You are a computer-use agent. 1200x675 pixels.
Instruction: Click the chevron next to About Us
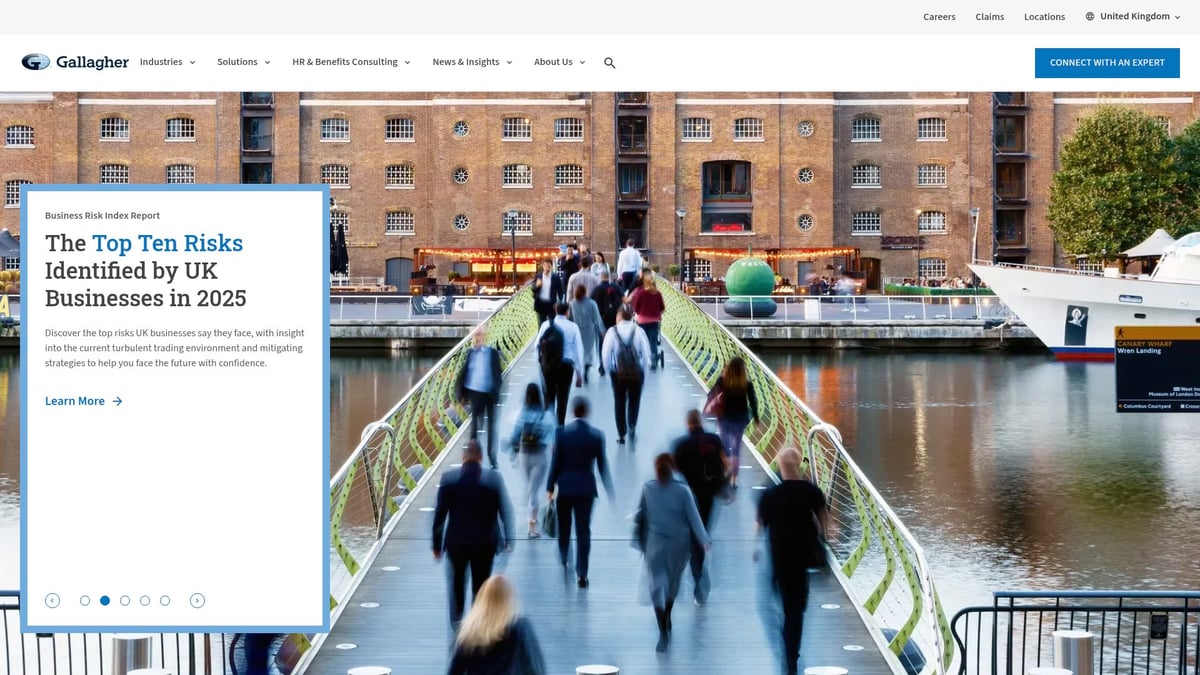[x=583, y=62]
